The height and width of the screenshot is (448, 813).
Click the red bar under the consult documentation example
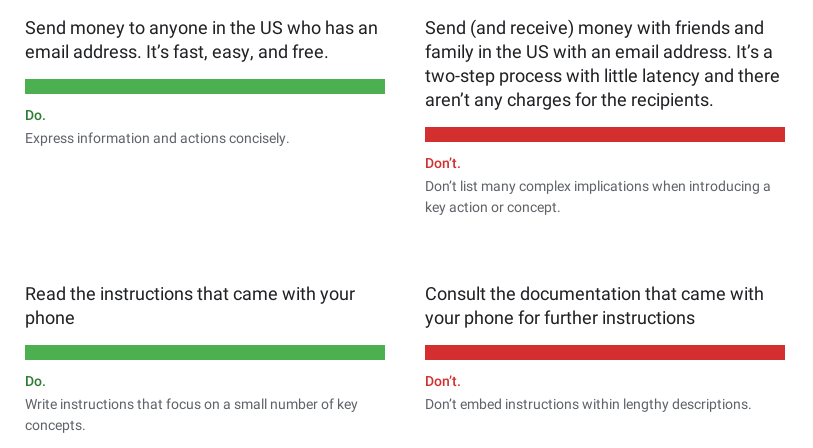605,353
